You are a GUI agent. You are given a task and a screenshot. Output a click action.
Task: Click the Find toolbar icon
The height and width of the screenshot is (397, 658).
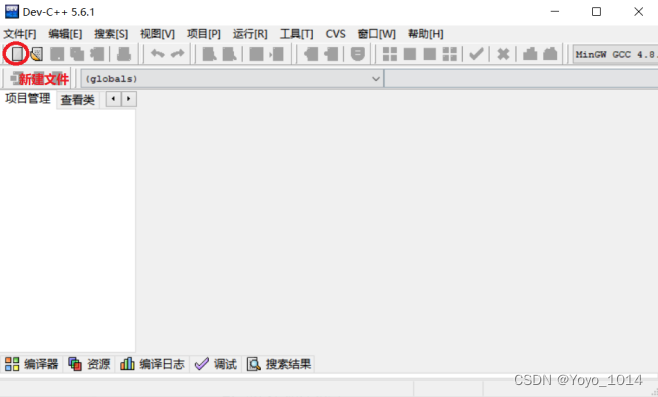tap(209, 54)
